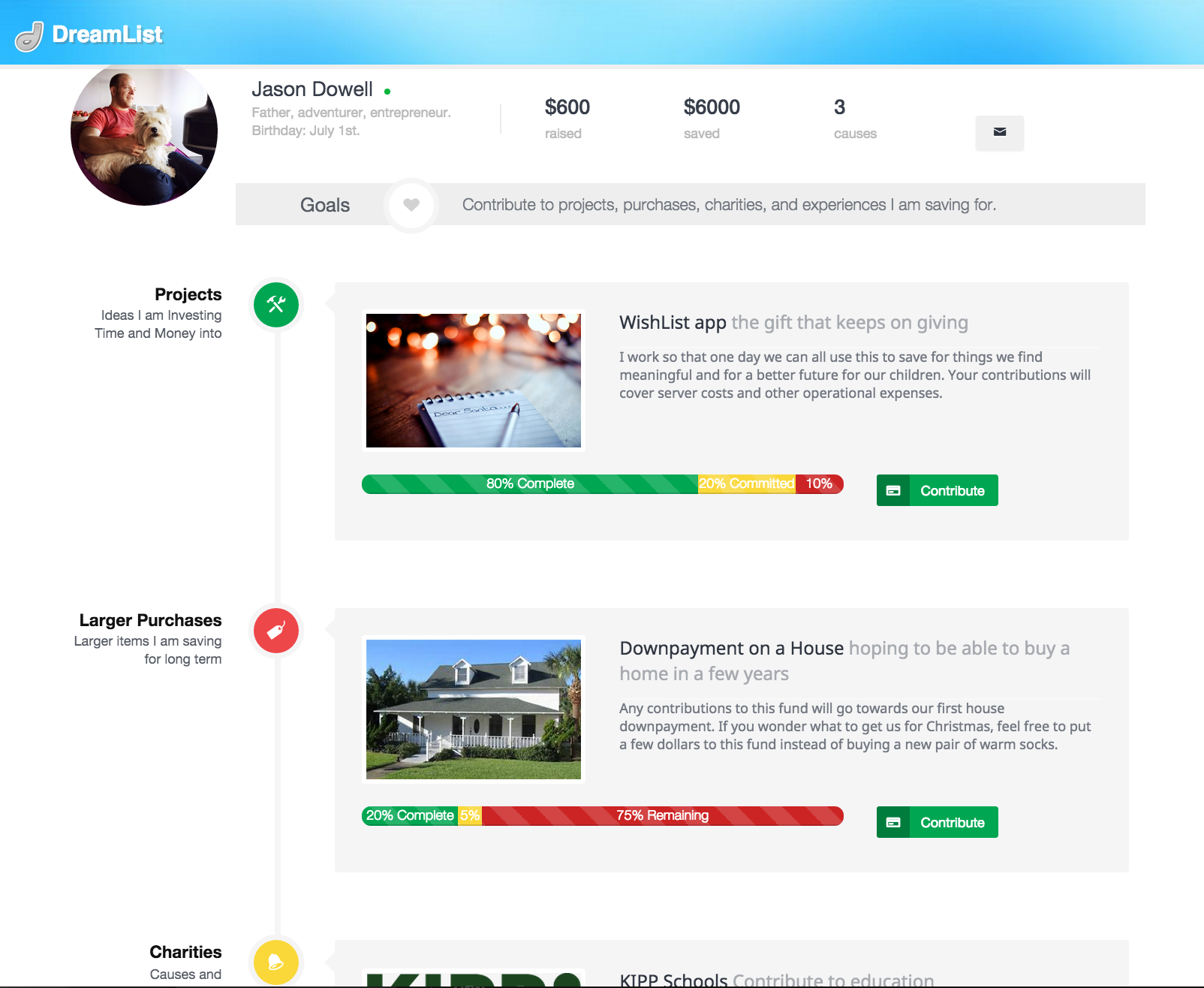Open the WishList app title

673,323
